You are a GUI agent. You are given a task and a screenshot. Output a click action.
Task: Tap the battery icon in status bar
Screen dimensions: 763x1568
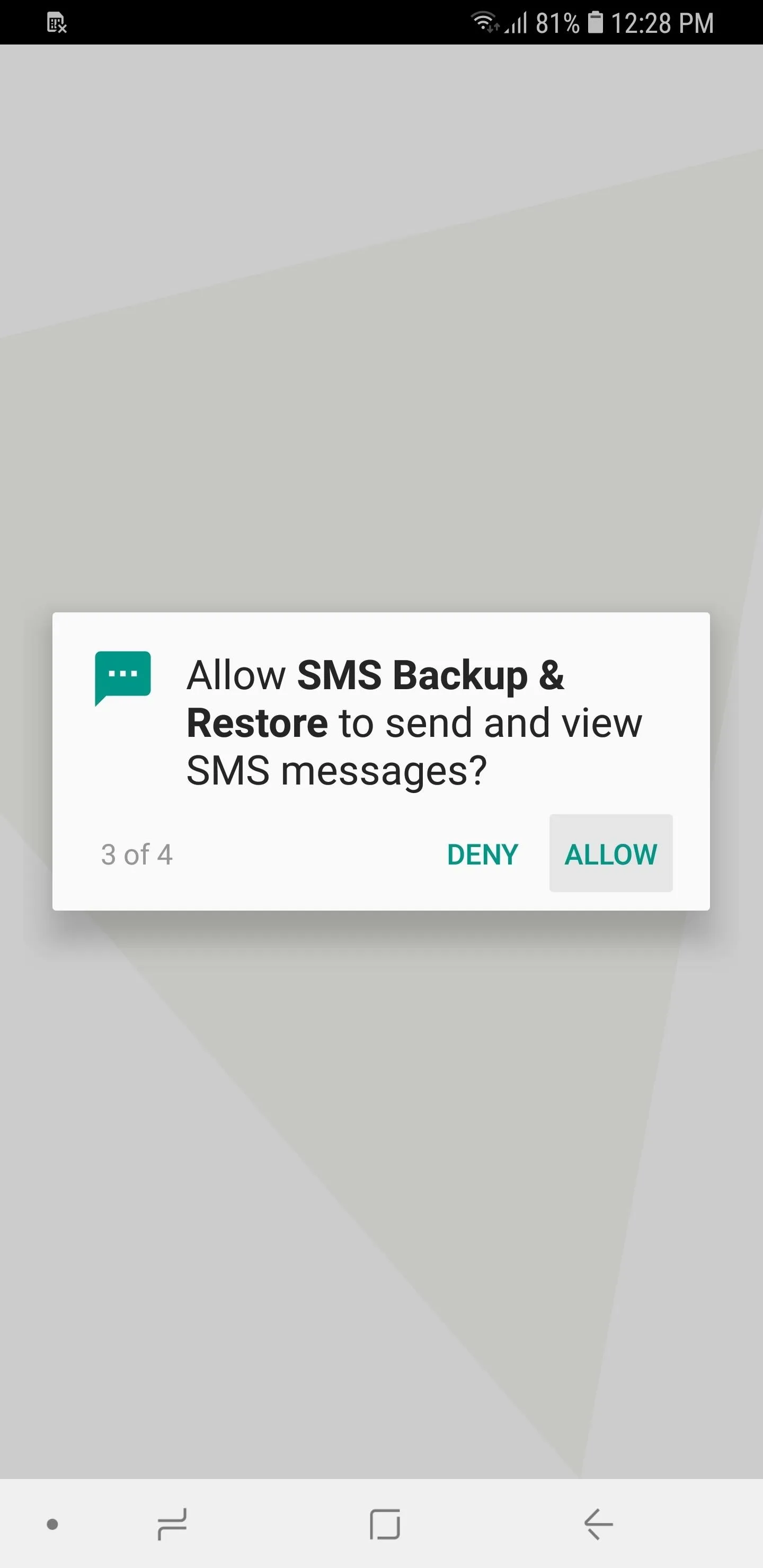click(x=596, y=23)
